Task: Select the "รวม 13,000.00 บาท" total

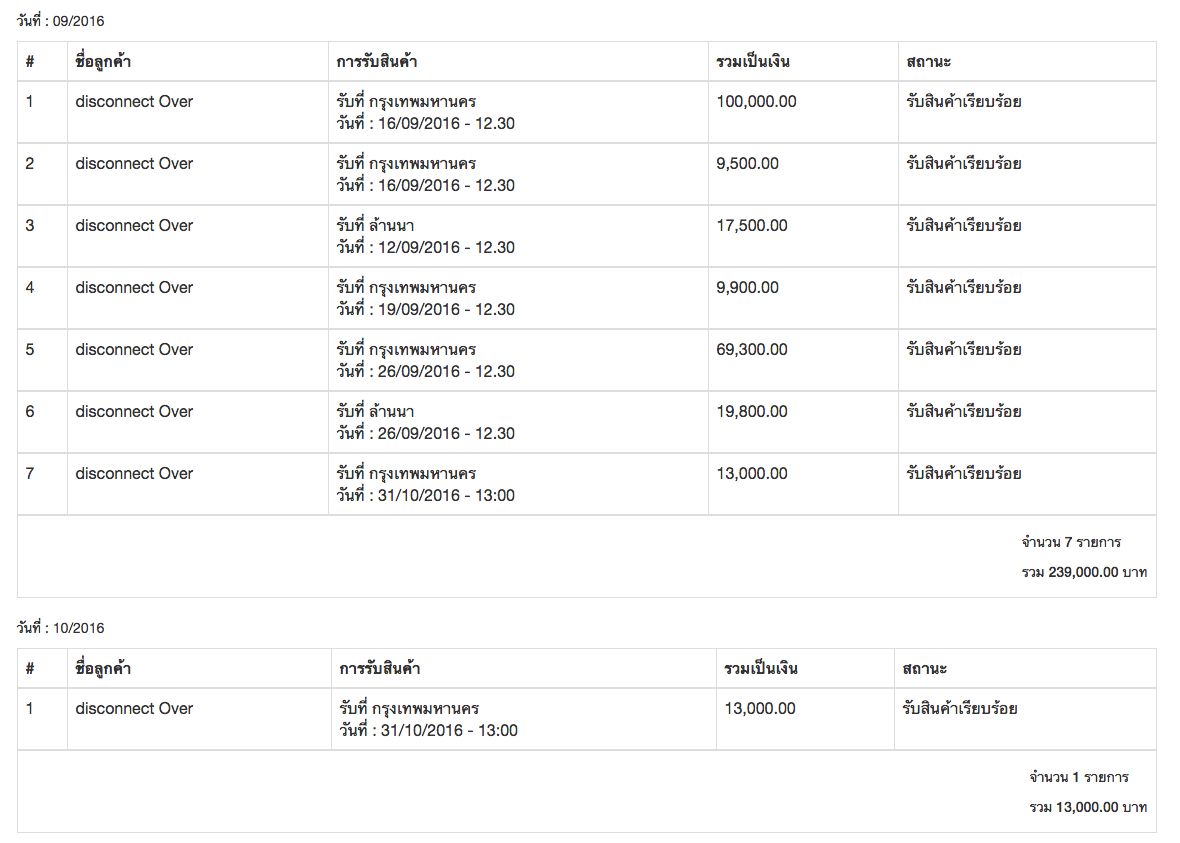Action: click(x=1088, y=807)
